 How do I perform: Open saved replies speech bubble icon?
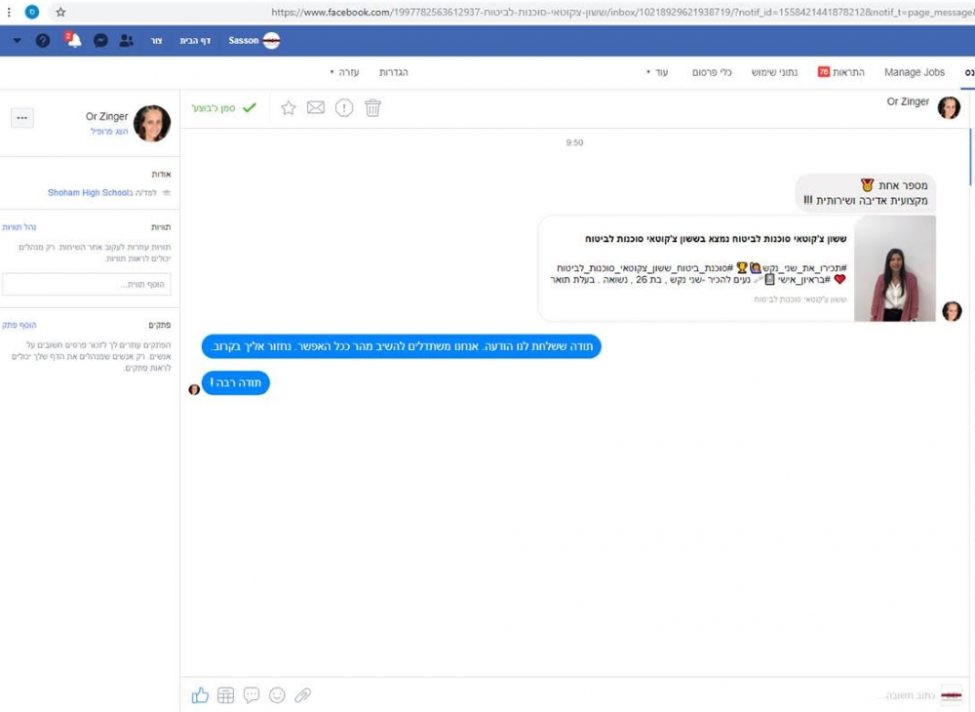coord(251,694)
